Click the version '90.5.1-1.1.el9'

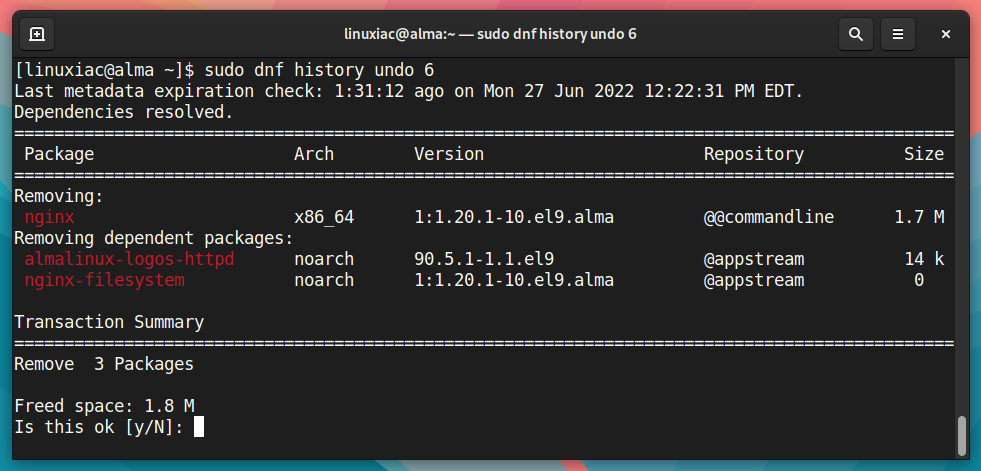(x=484, y=259)
